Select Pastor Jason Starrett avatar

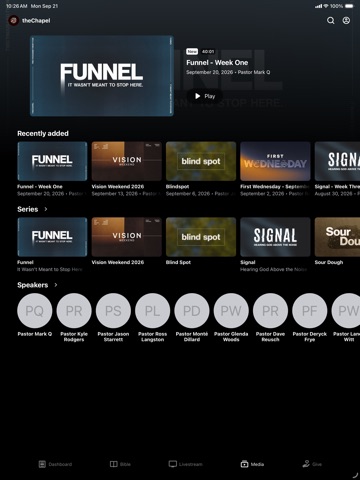[x=113, y=311]
